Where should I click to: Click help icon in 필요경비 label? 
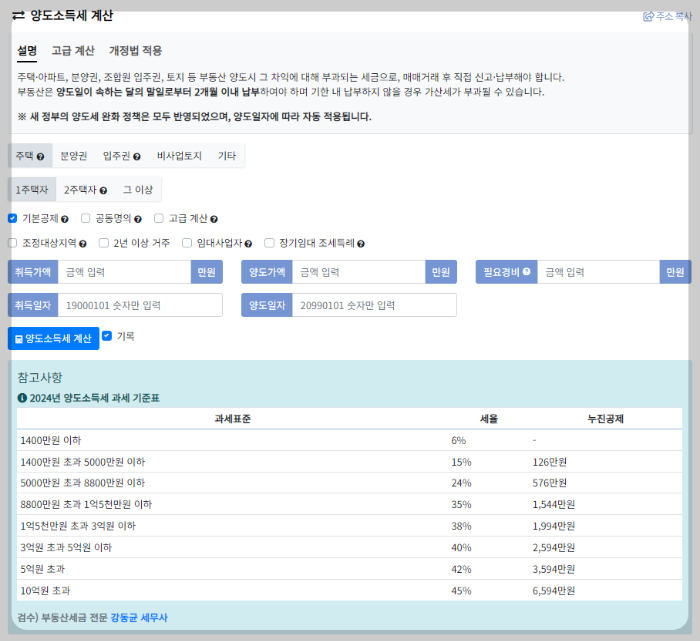526,271
